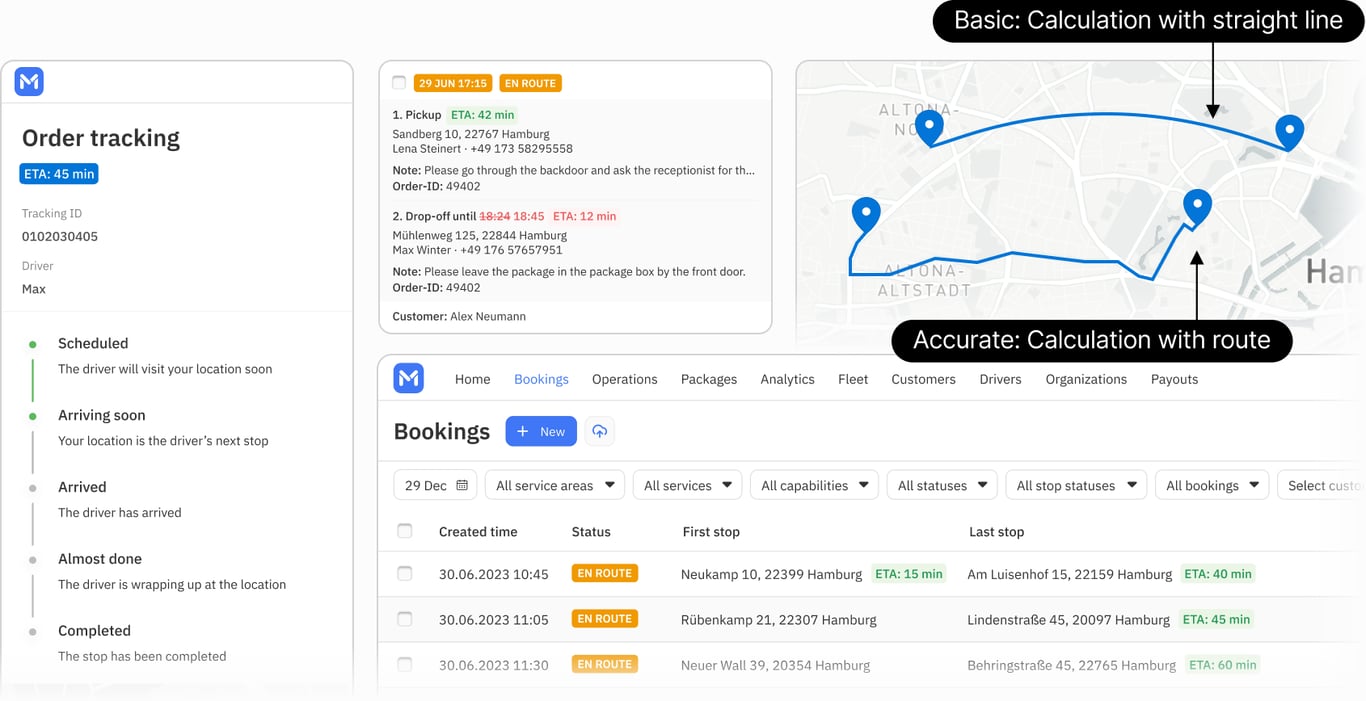Screen dimensions: 1366x701
Task: Tick the select-all checkbox in bookings table header
Action: (x=405, y=531)
